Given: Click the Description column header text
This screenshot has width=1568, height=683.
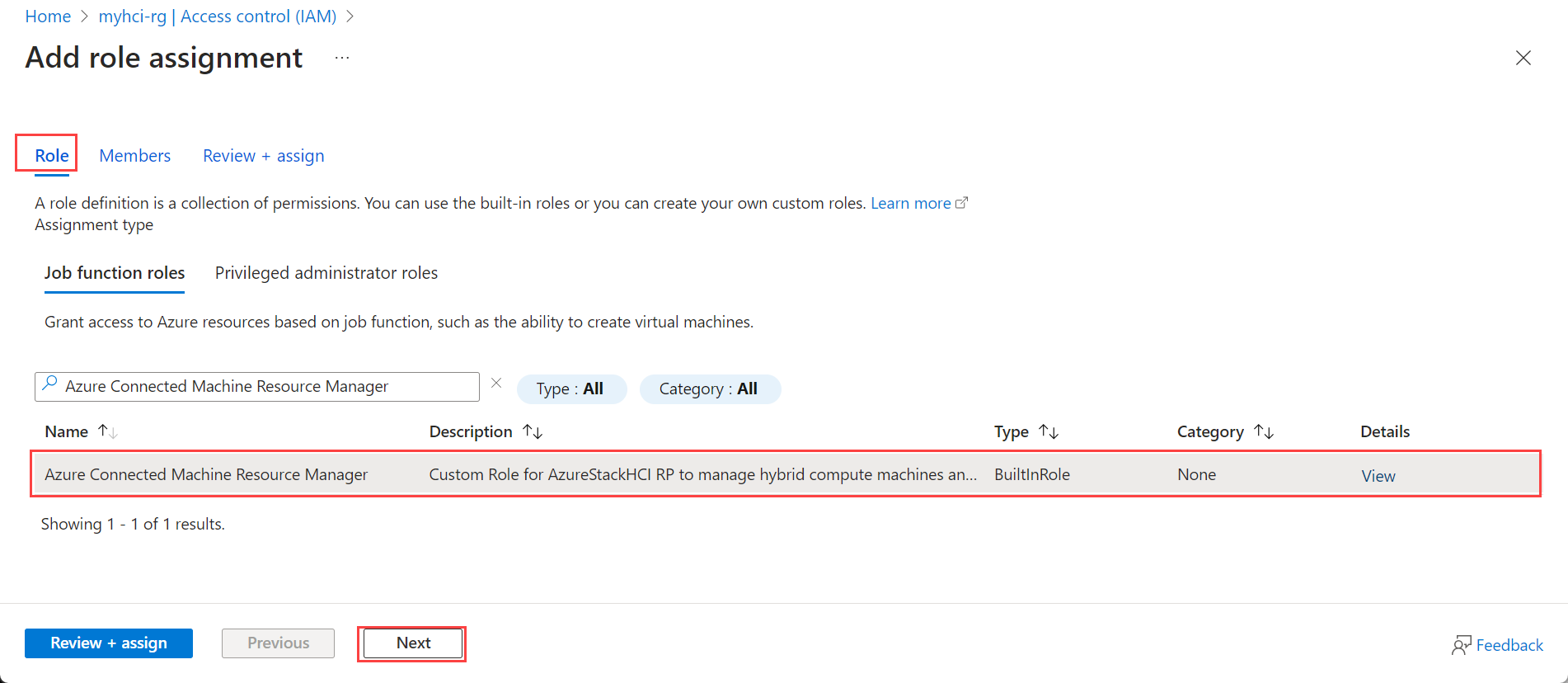Looking at the screenshot, I should pos(471,431).
